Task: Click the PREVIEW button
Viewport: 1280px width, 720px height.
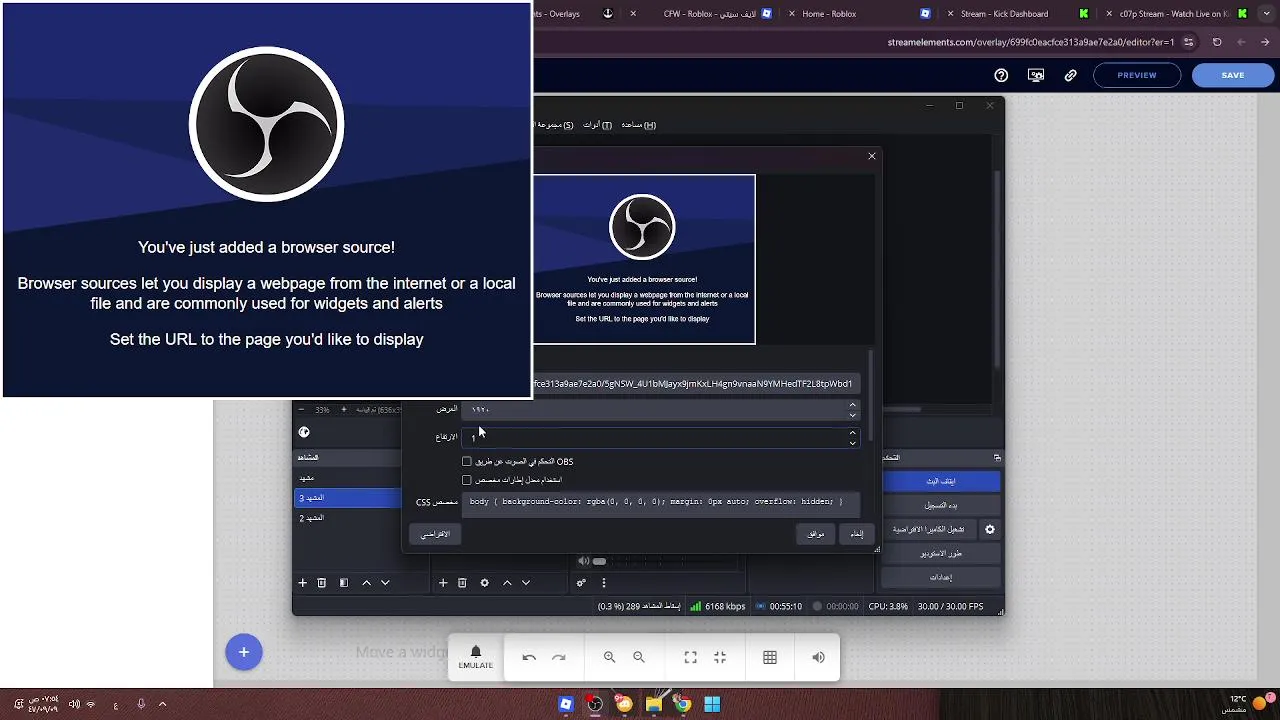Action: tap(1137, 75)
